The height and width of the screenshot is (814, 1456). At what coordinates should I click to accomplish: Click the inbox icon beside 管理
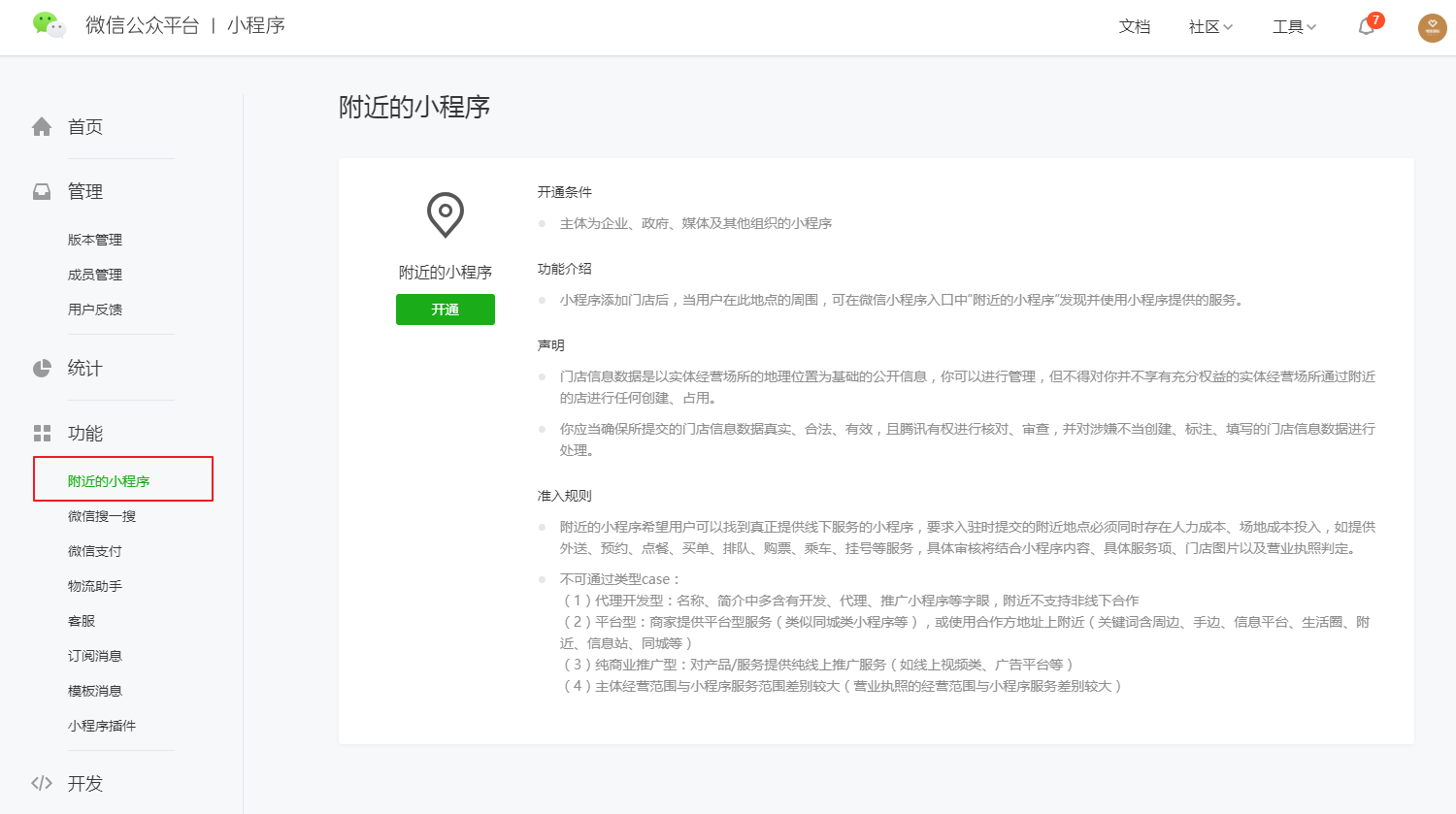coord(42,192)
